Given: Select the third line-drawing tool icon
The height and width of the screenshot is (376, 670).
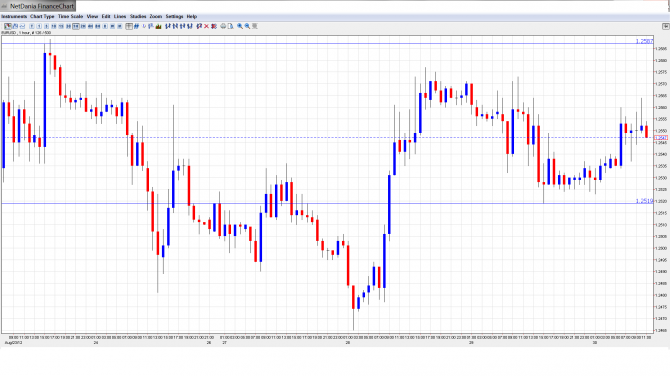Looking at the screenshot, I should 182,26.
